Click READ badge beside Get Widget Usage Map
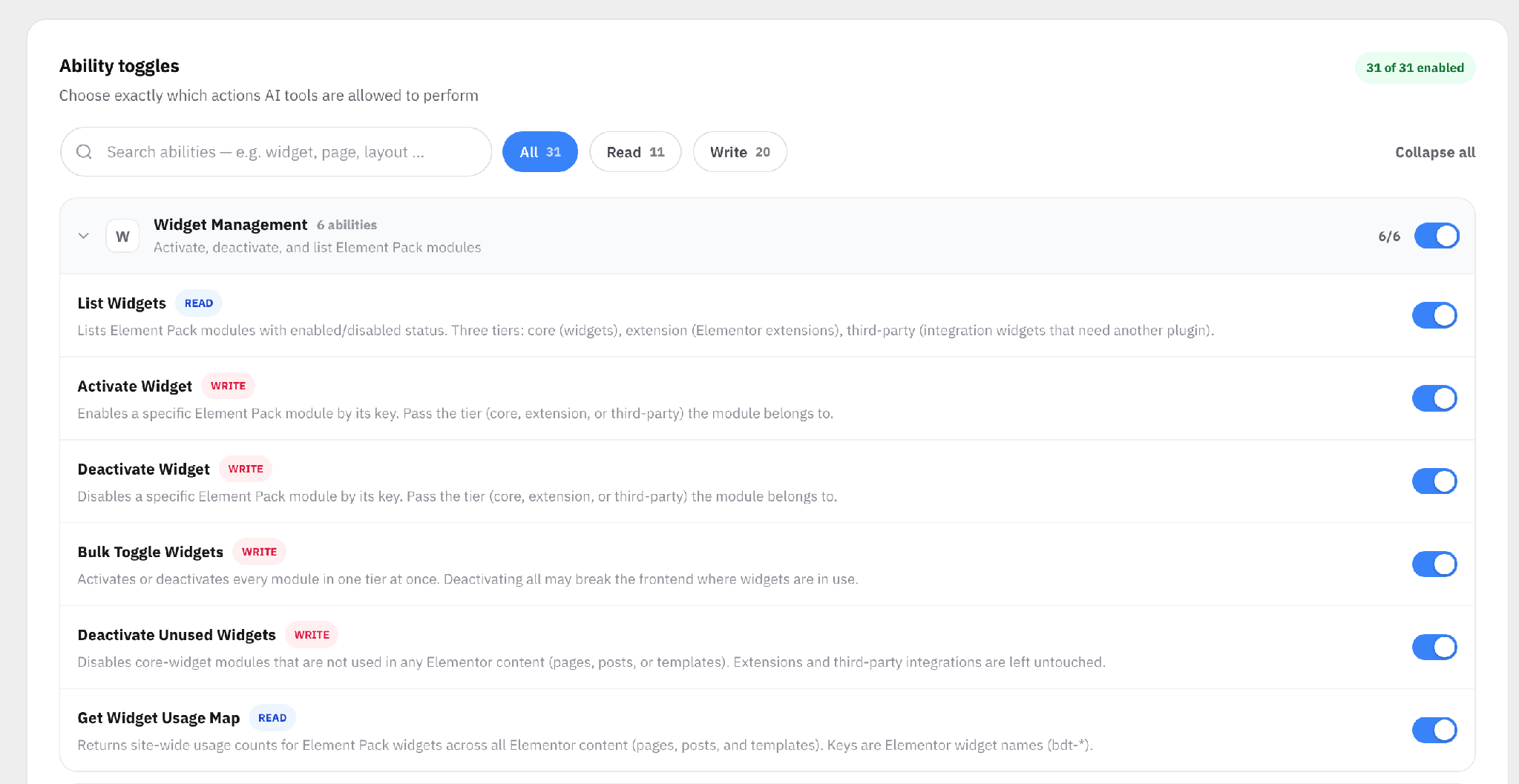This screenshot has height=784, width=1519. click(x=272, y=718)
